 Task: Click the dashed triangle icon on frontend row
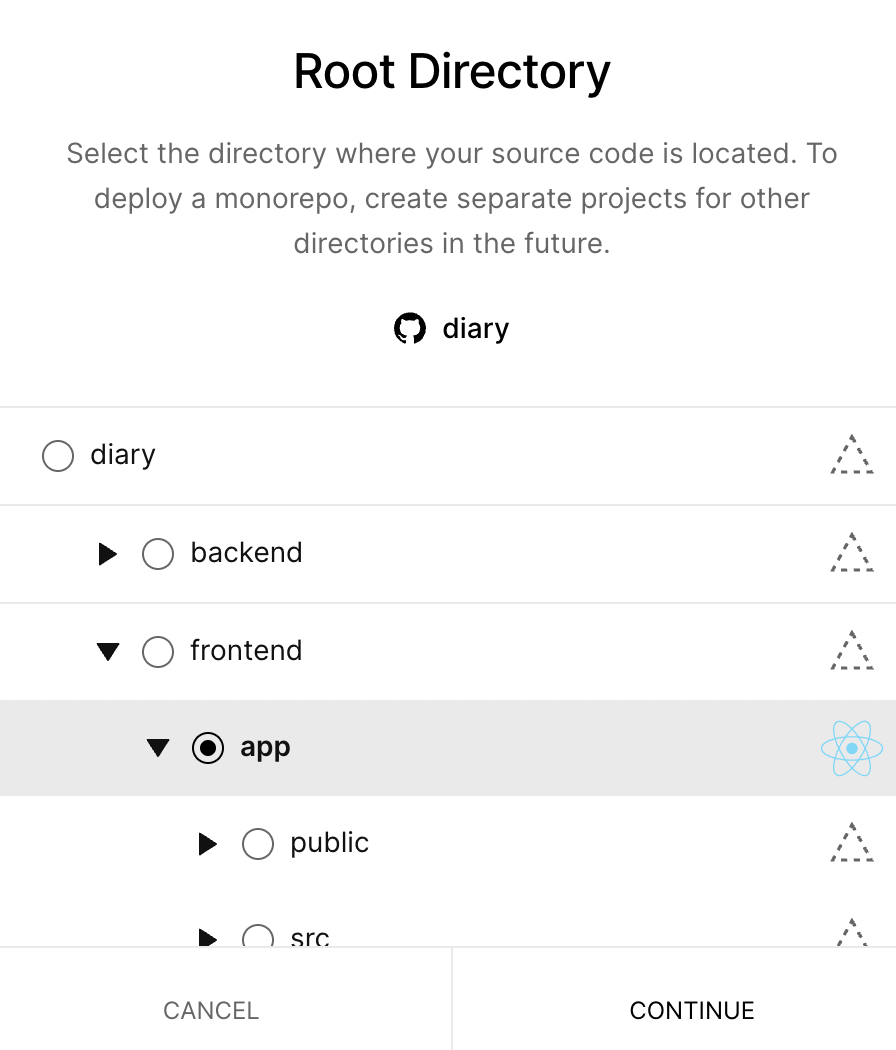tap(852, 650)
